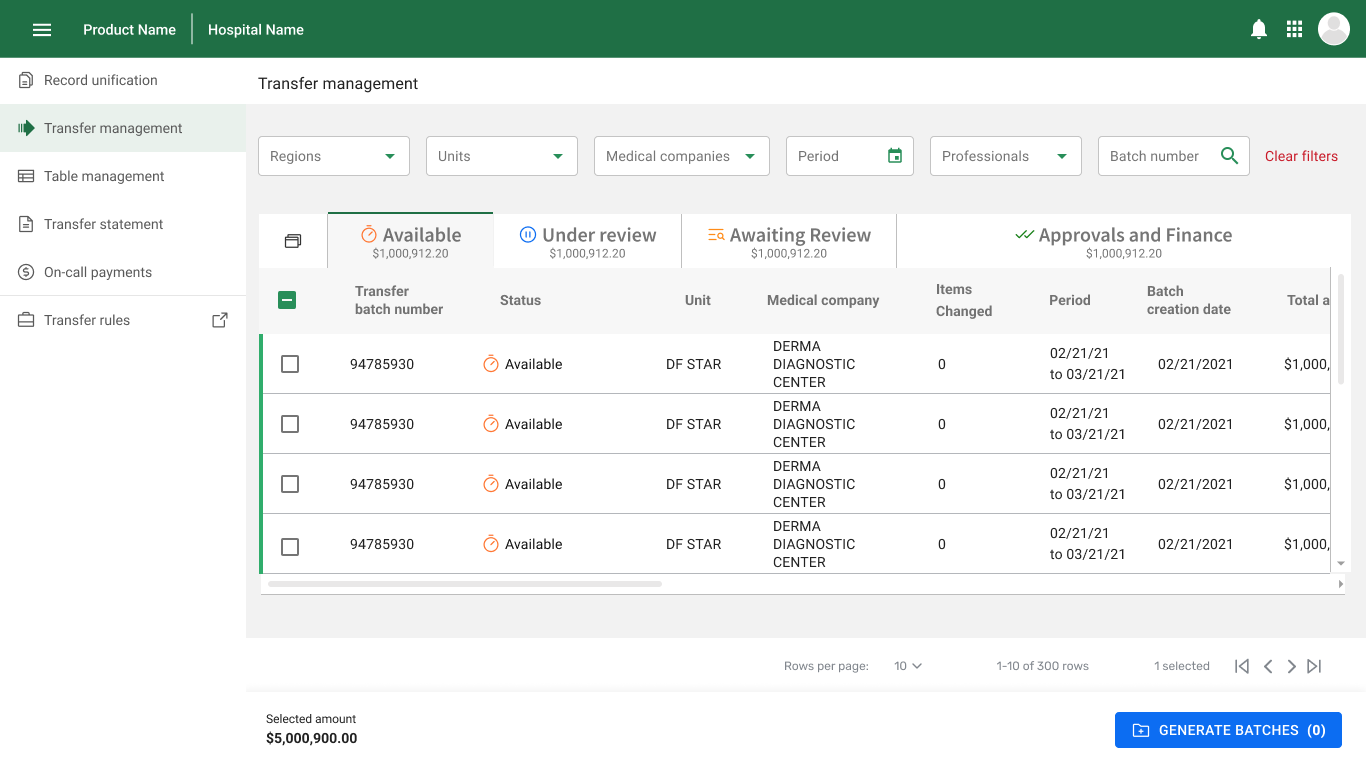Go to first page of rows
The height and width of the screenshot is (768, 1366).
pos(1242,666)
